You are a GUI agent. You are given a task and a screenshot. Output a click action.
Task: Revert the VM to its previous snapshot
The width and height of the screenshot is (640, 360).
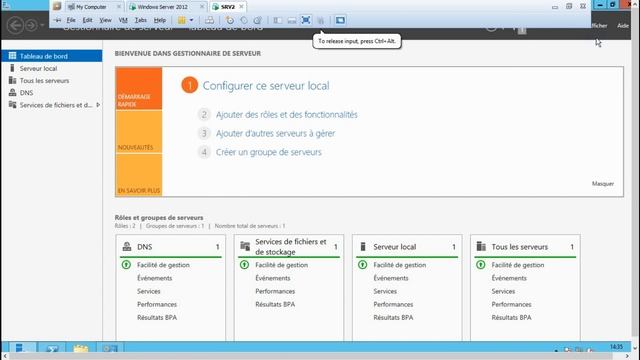(x=244, y=20)
